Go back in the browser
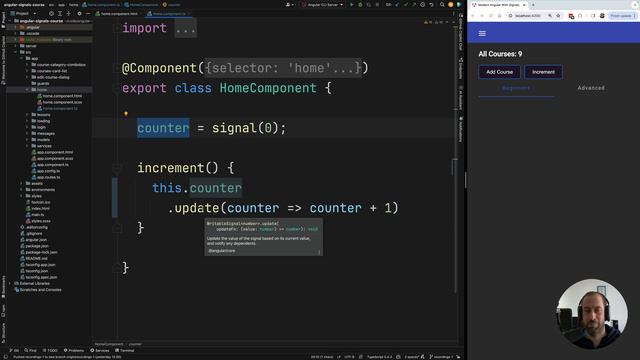This screenshot has height=360, width=640. pyautogui.click(x=473, y=16)
